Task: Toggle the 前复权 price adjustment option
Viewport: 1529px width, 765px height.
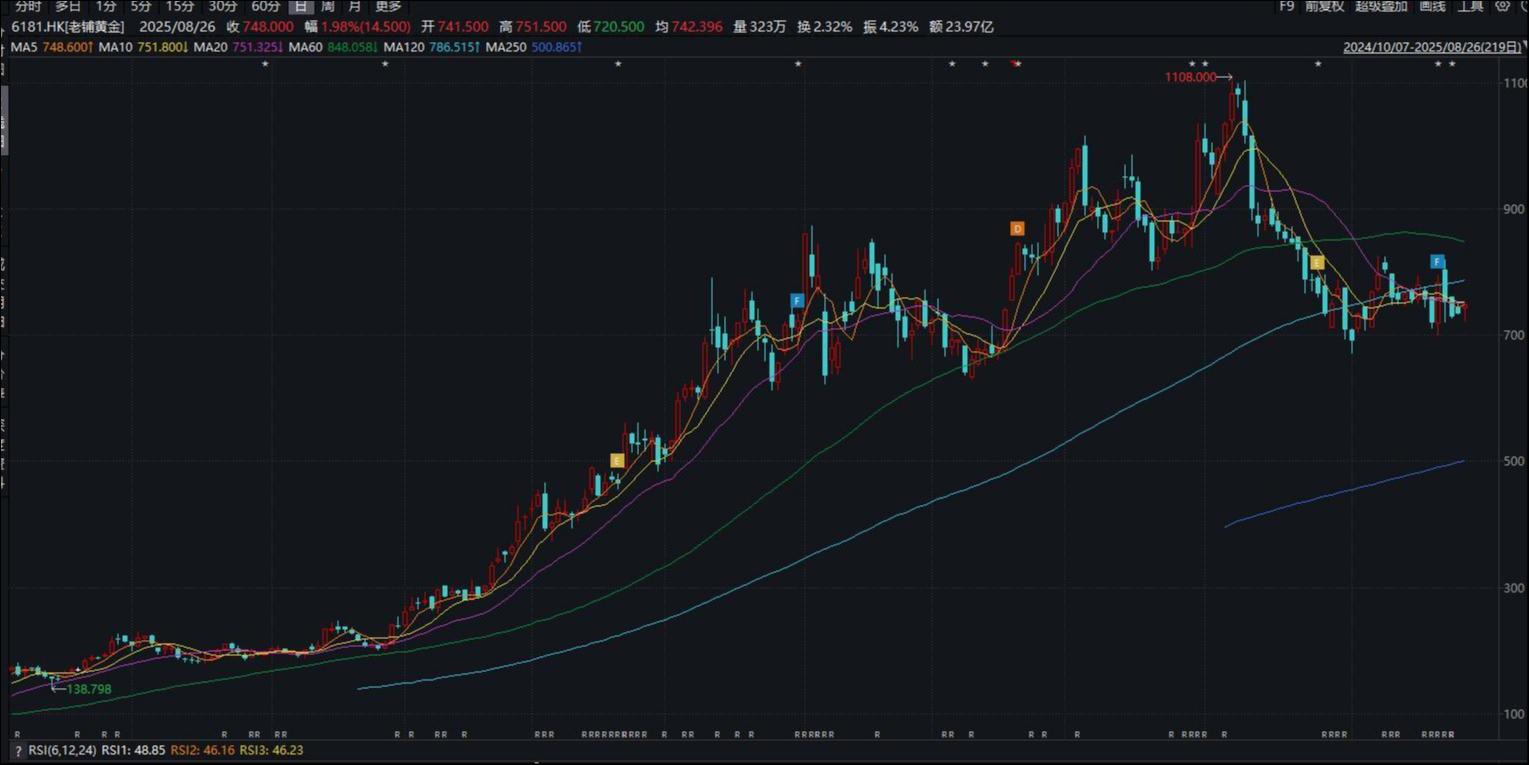Action: pos(1326,6)
